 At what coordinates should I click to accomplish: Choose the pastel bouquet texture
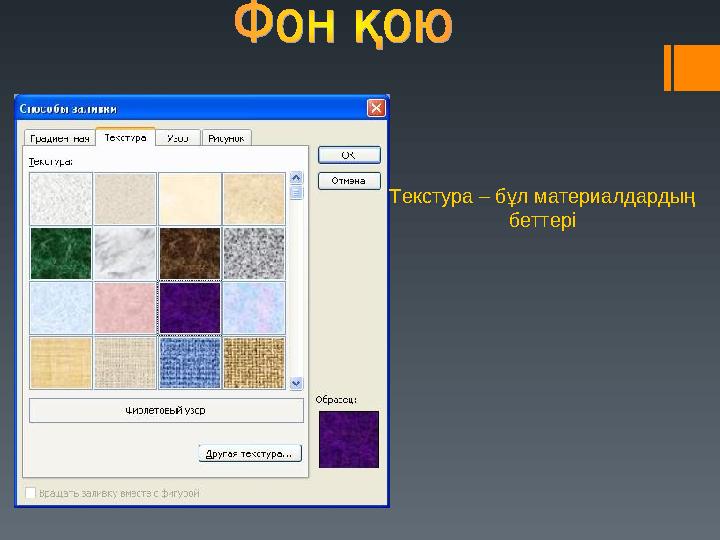pyautogui.click(x=254, y=308)
